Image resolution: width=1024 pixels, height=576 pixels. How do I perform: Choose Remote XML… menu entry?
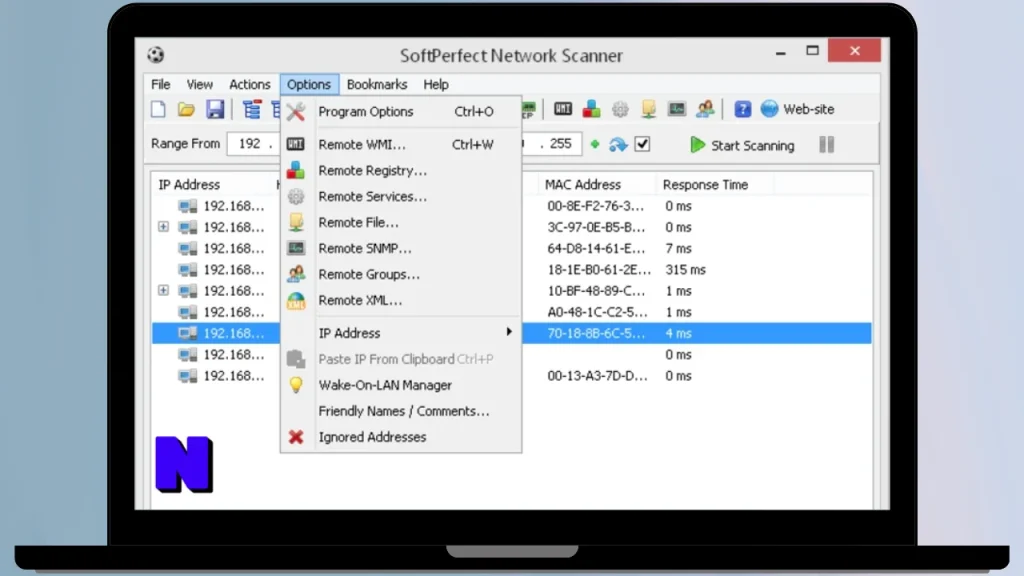pyautogui.click(x=401, y=300)
